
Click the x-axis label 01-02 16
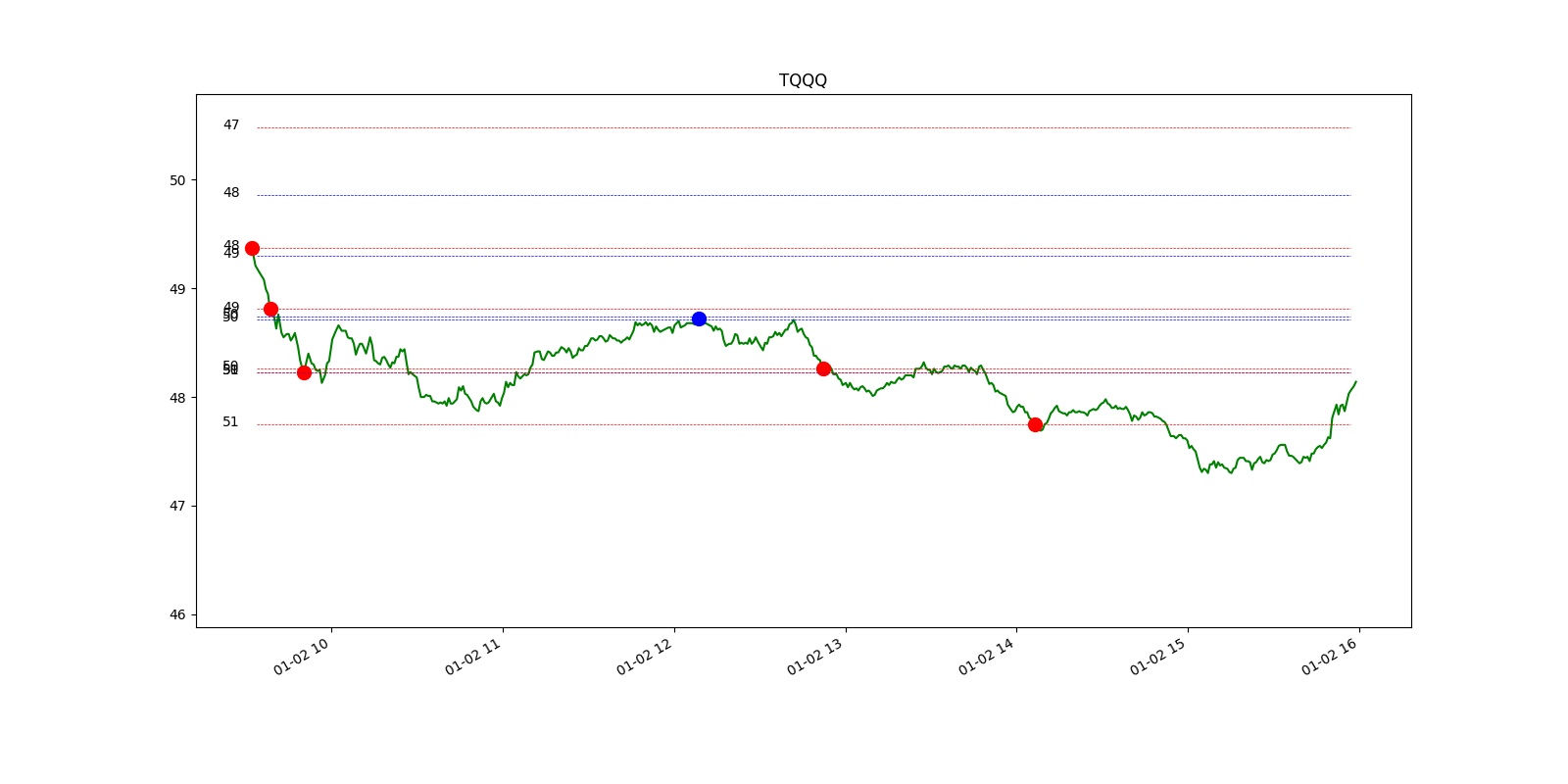pyautogui.click(x=1329, y=656)
